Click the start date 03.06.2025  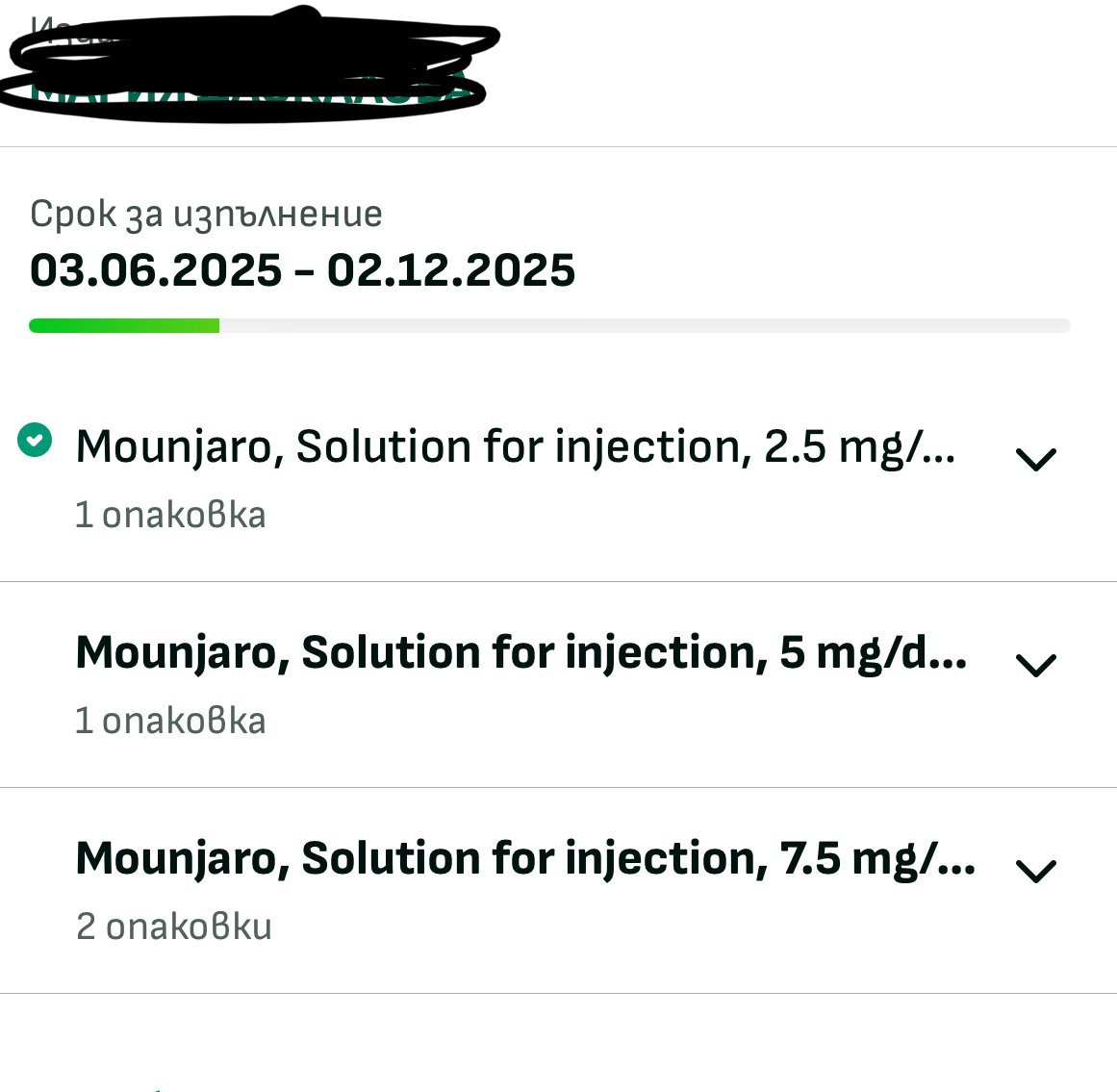pos(156,270)
